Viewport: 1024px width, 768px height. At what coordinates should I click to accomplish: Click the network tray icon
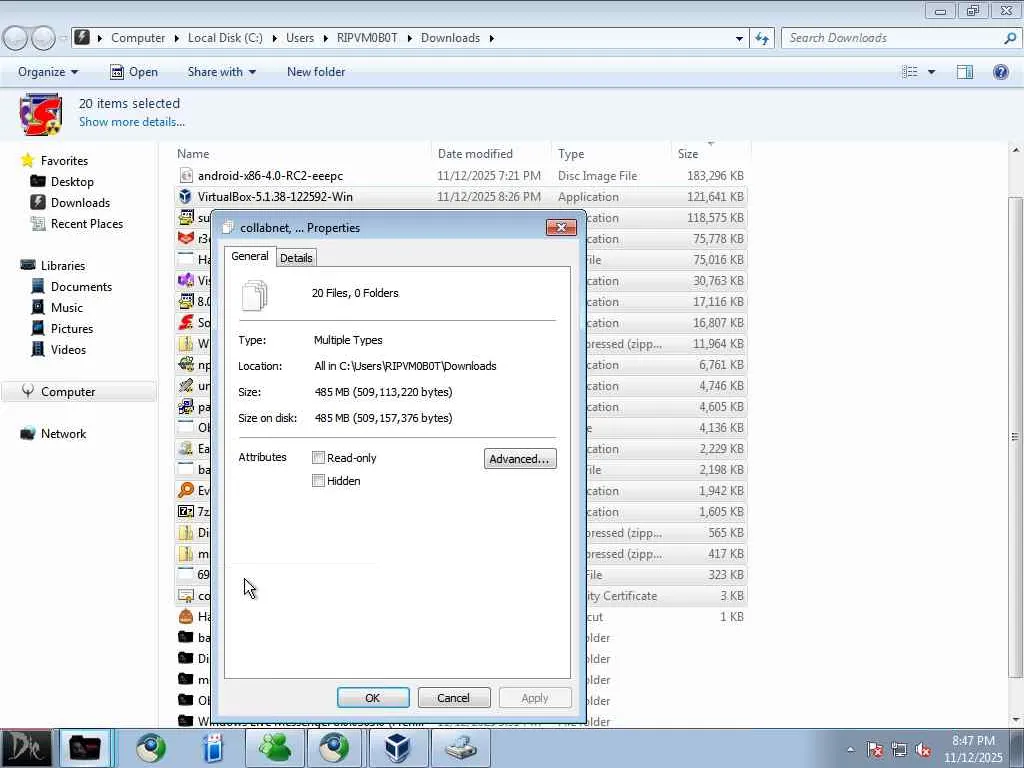click(x=899, y=750)
